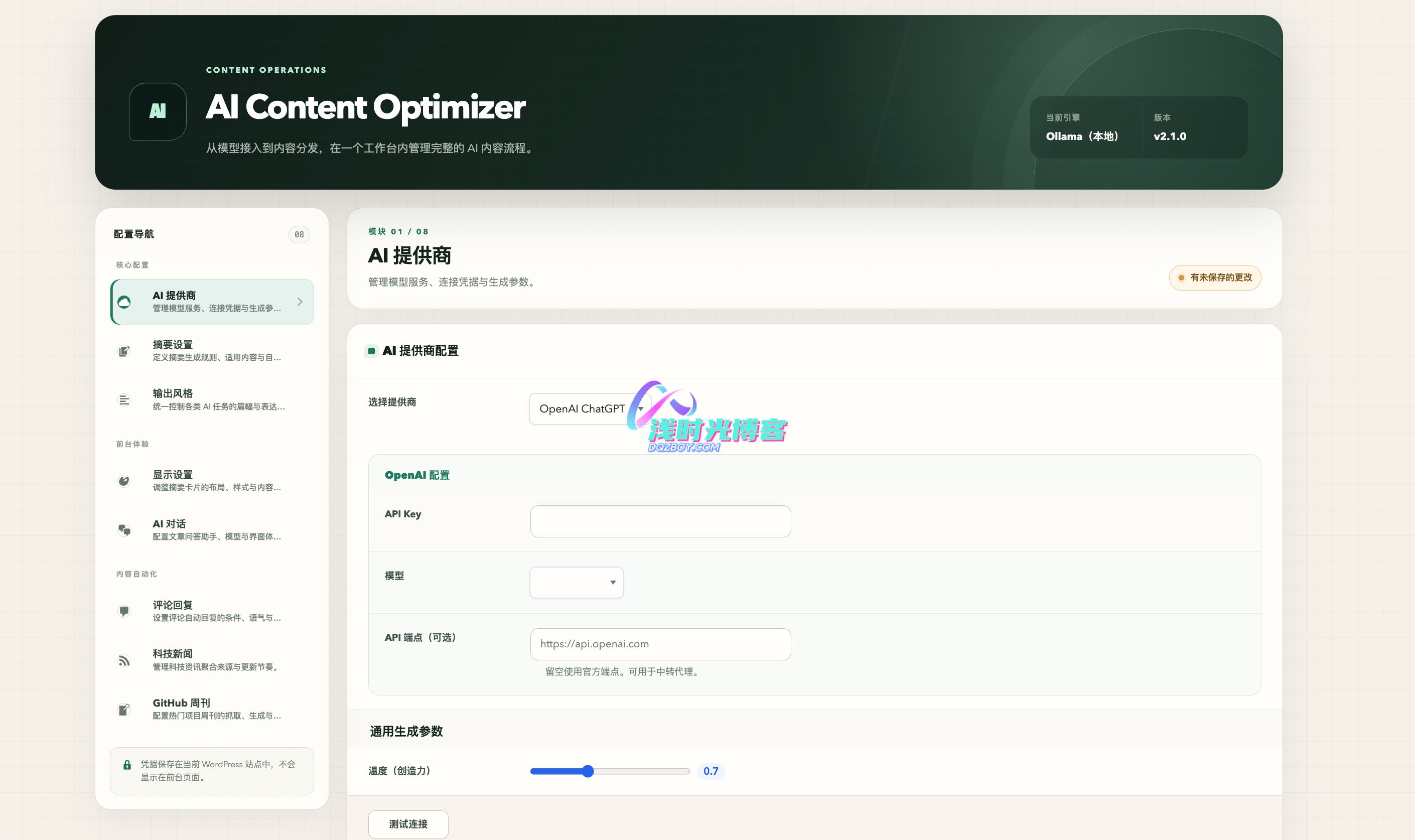Focus the API 端点 input field
1415x840 pixels.
[x=660, y=644]
